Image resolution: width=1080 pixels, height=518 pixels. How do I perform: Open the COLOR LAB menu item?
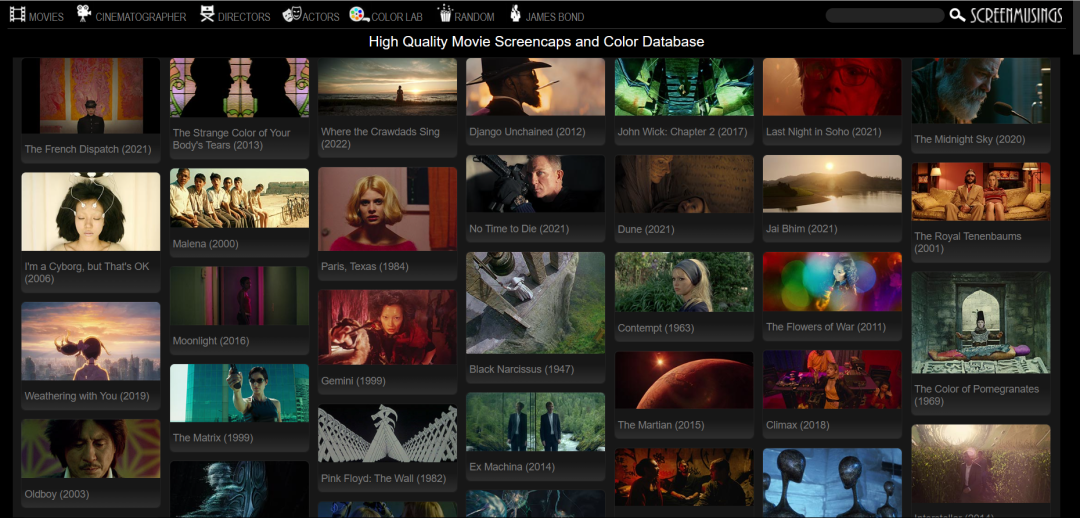pyautogui.click(x=398, y=17)
